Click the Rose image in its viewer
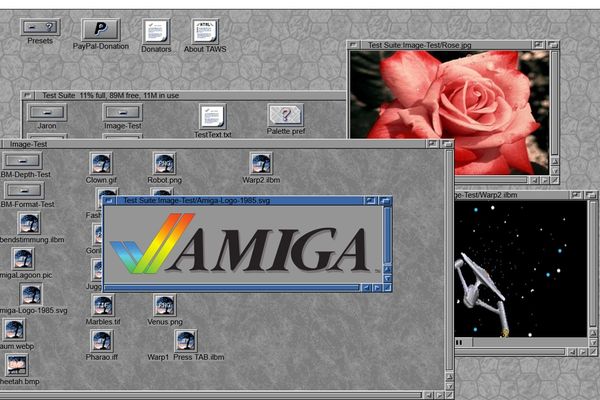Image resolution: width=600 pixels, height=400 pixels. point(450,113)
